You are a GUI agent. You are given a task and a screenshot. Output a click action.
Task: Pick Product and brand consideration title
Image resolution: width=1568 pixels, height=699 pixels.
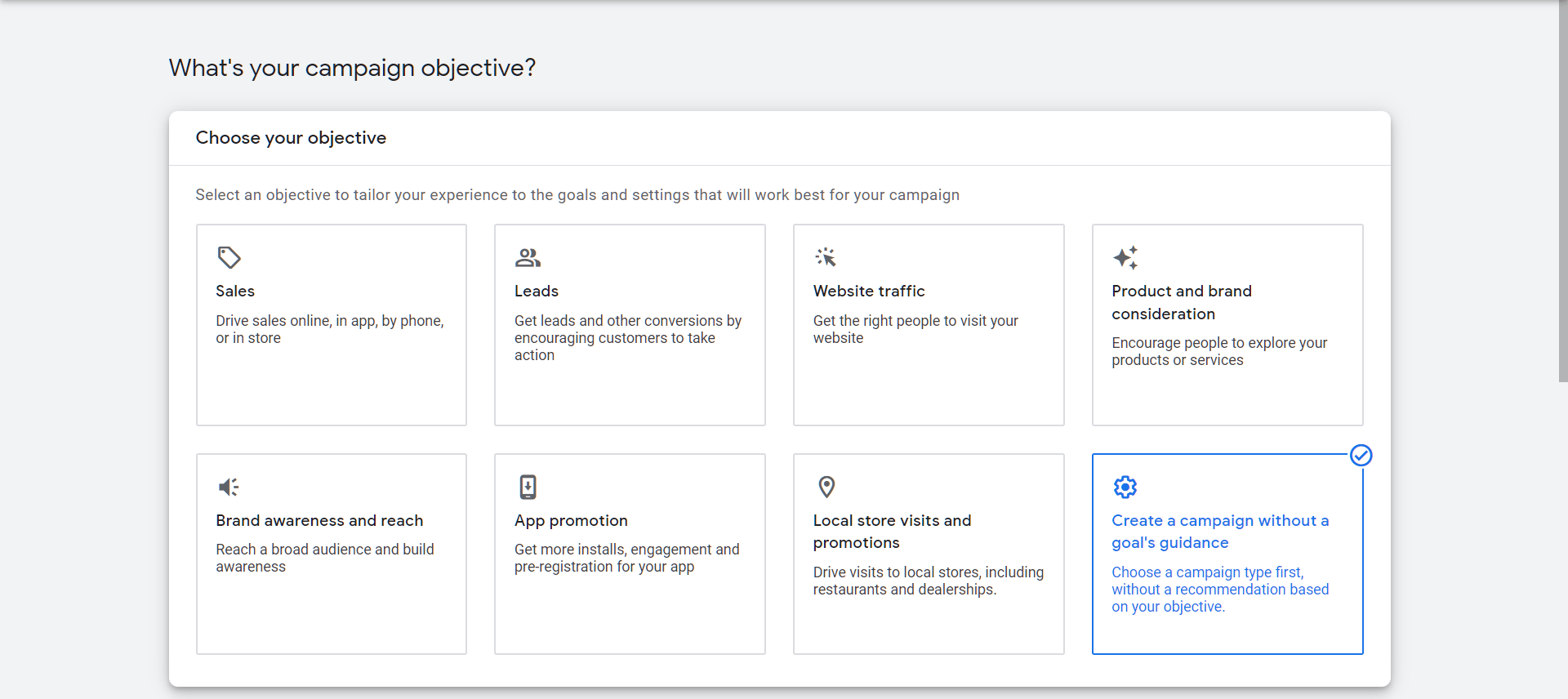tap(1181, 302)
